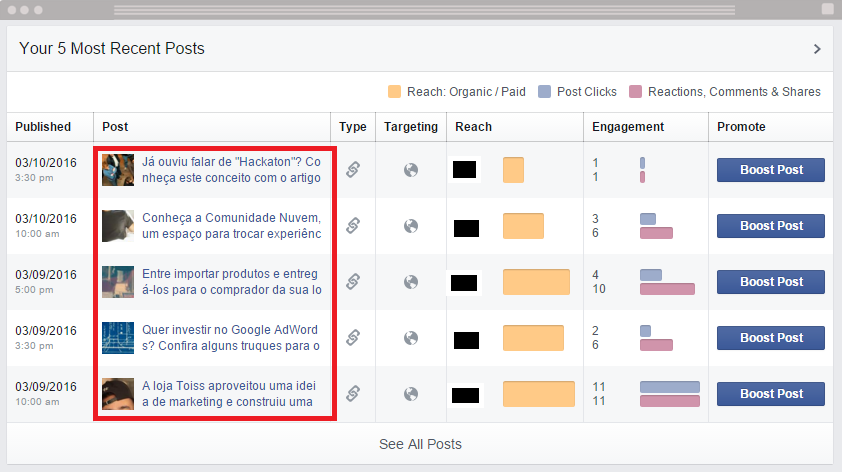This screenshot has height=472, width=842.
Task: Click link type icon for Entre importar produtos post
Action: pos(353,281)
